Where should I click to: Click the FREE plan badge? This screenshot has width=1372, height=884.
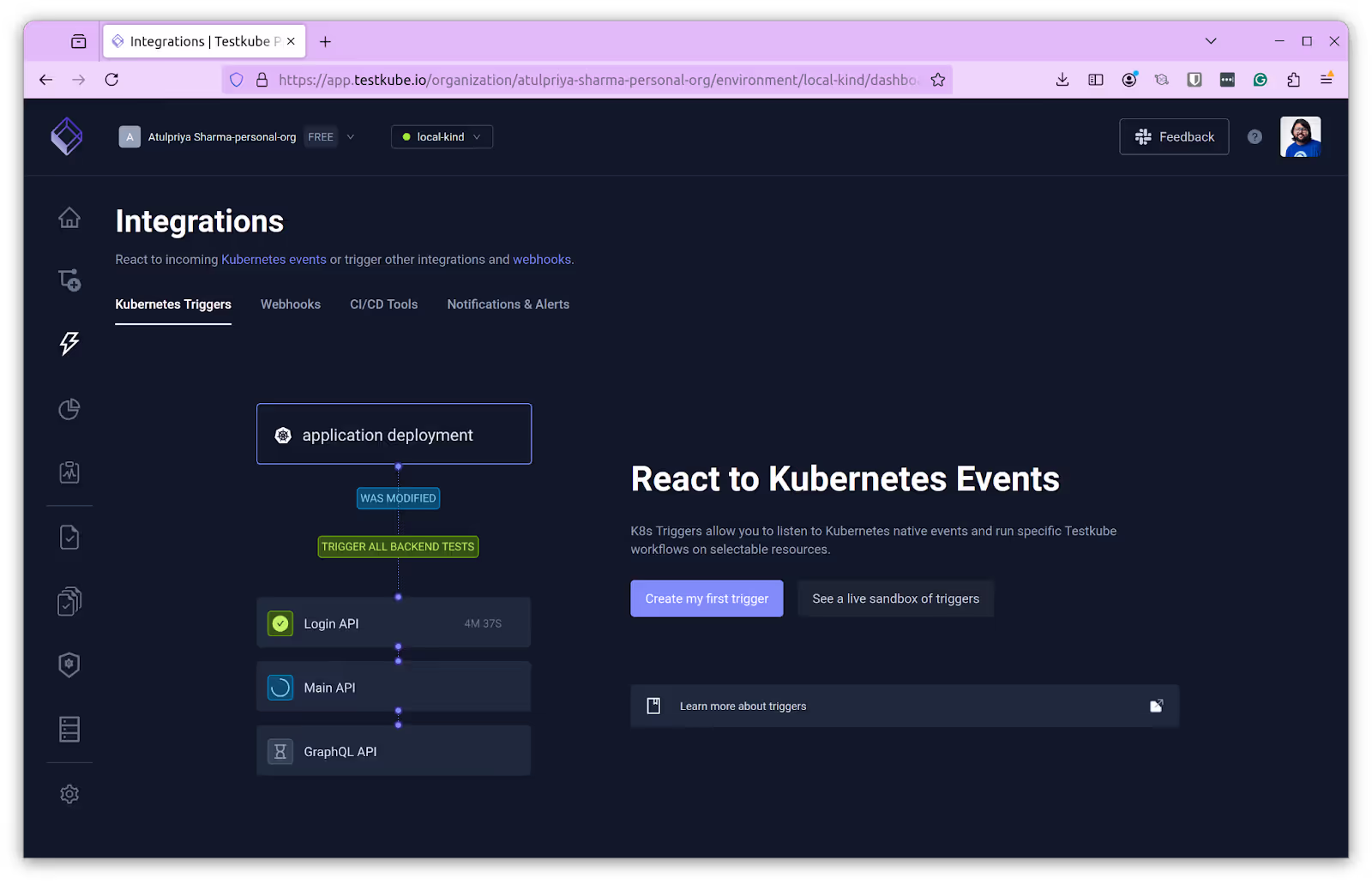click(x=321, y=137)
